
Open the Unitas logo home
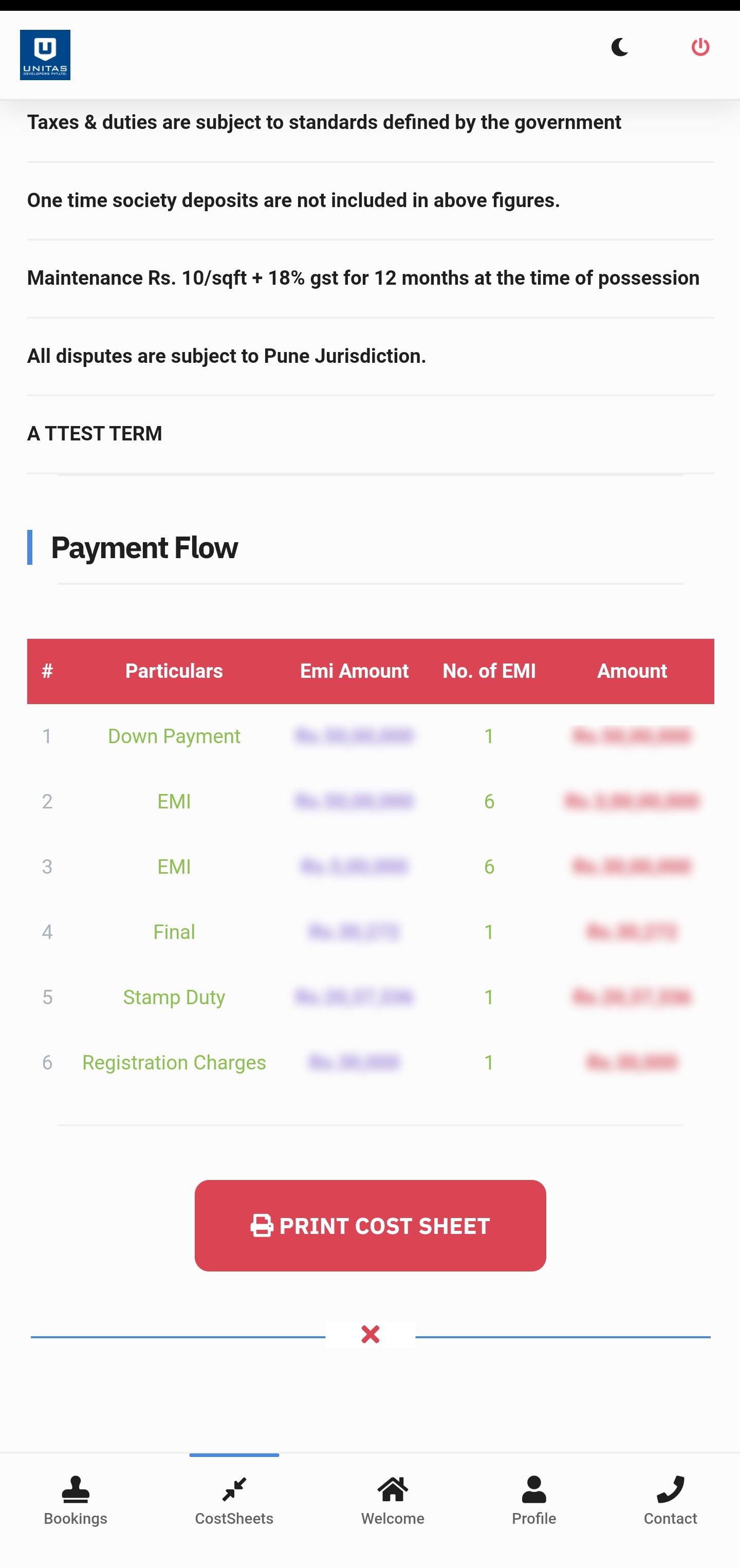(45, 55)
